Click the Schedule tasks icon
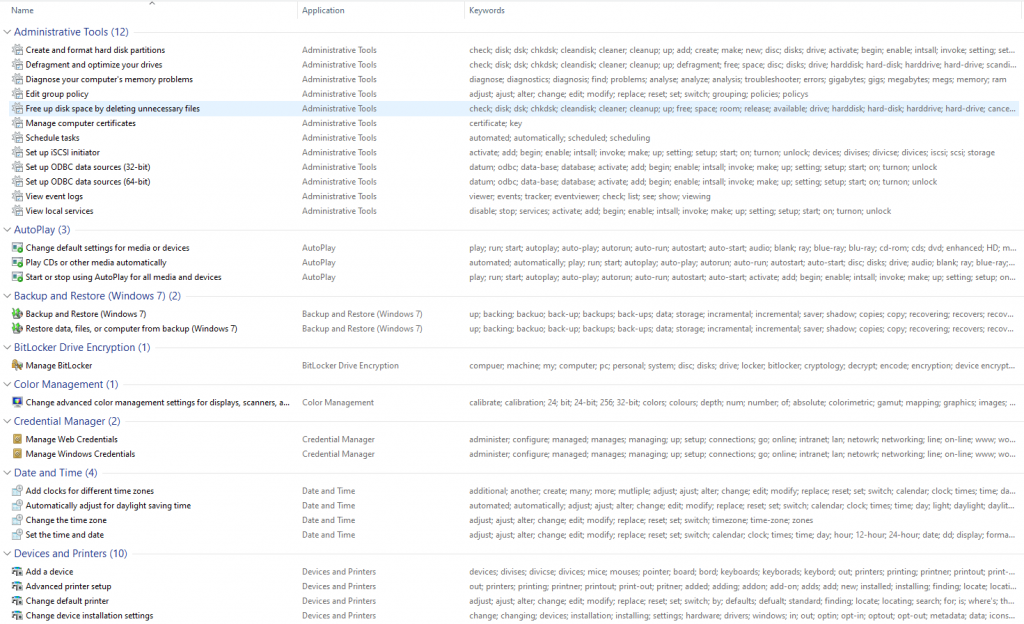 (18, 138)
